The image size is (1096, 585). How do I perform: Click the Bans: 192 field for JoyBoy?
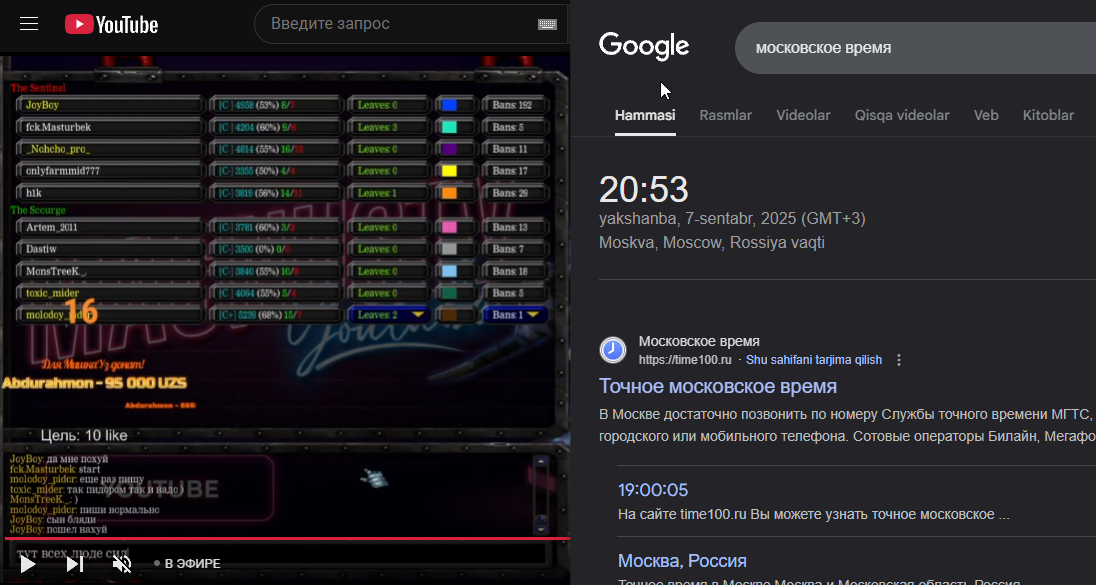[515, 105]
